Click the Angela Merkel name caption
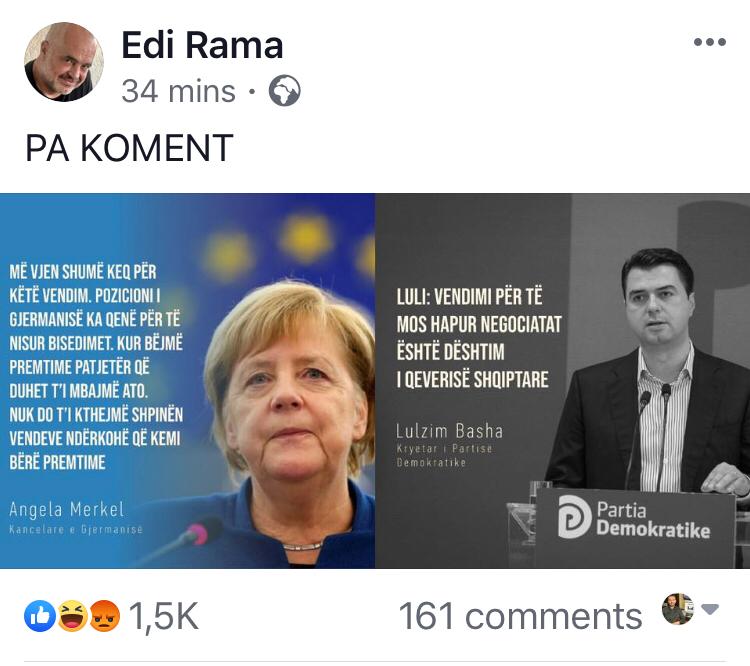The height and width of the screenshot is (666, 750). (66, 510)
